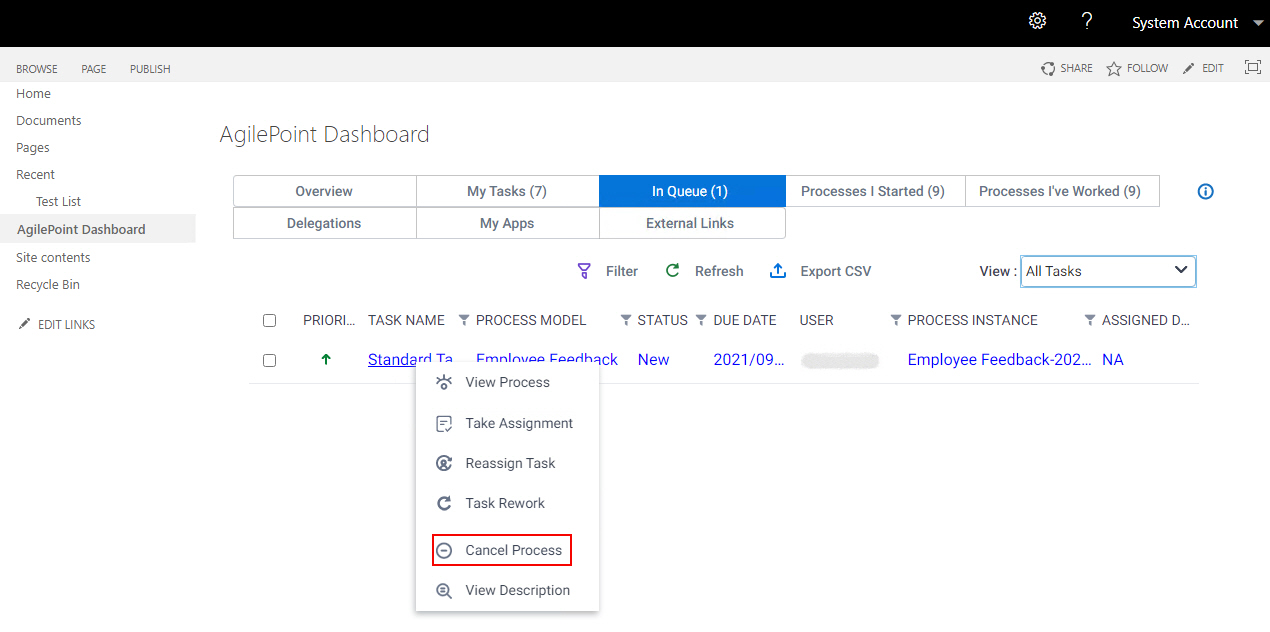This screenshot has width=1270, height=632.
Task: Open Processes I've Worked (9) tab
Action: (x=1060, y=191)
